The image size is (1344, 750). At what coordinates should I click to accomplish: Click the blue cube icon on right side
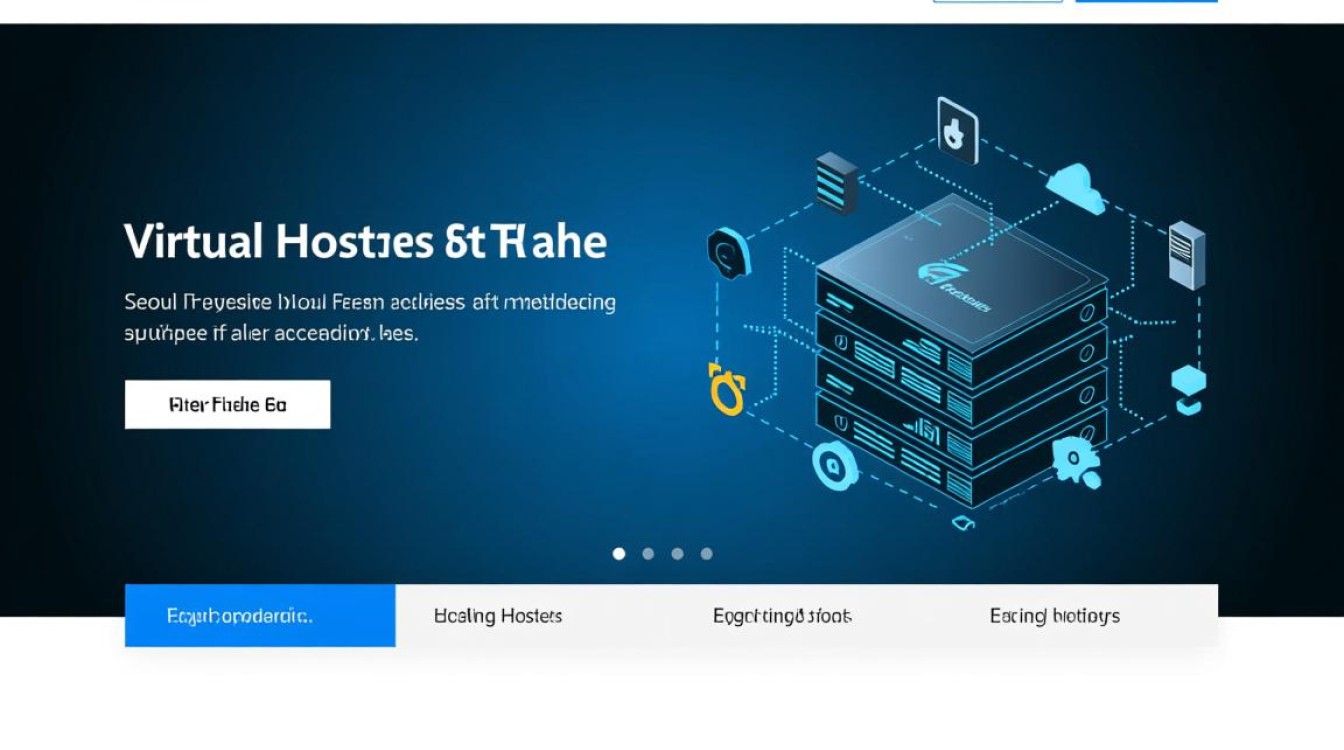click(x=1188, y=389)
